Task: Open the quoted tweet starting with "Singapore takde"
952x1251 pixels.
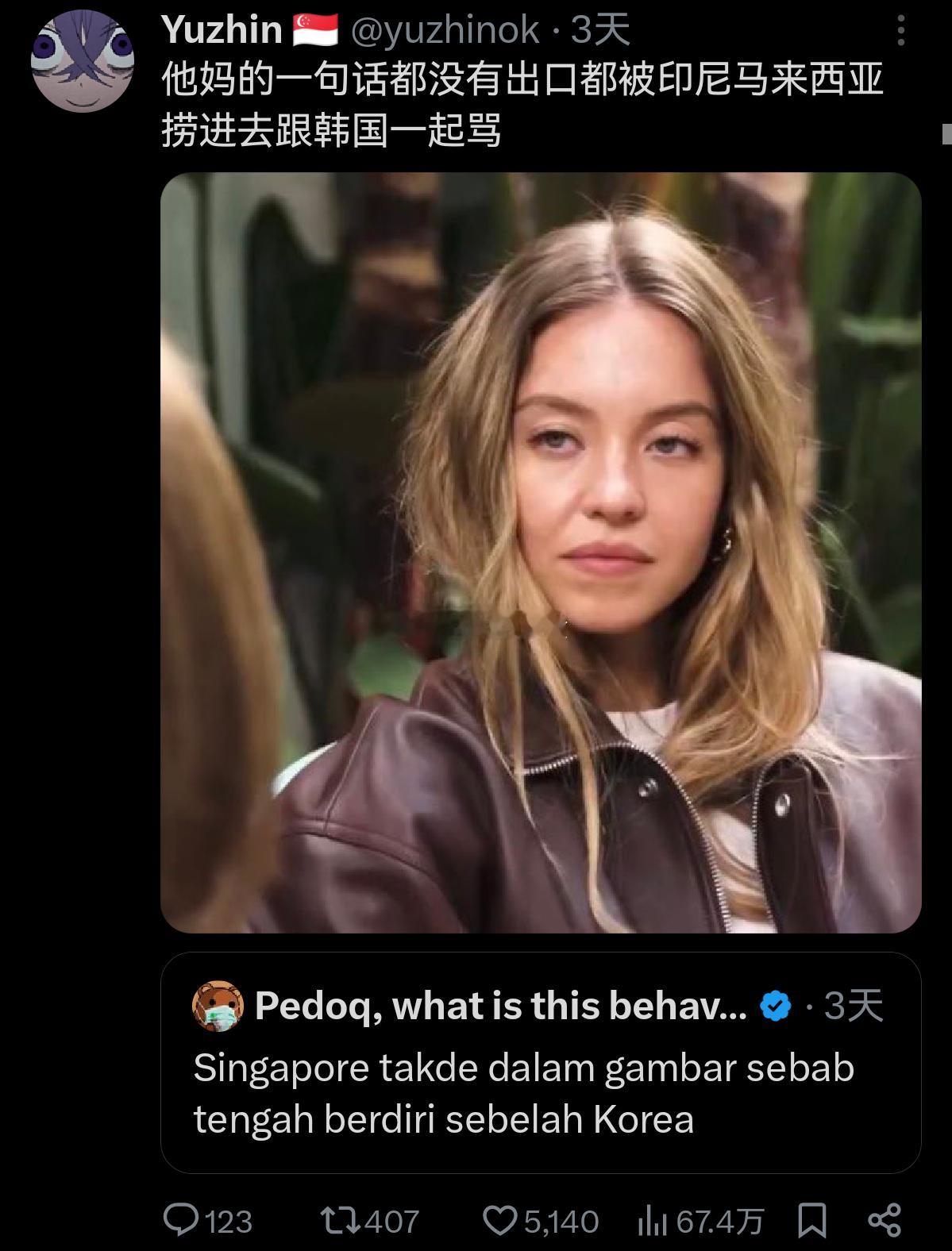Action: point(524,1093)
